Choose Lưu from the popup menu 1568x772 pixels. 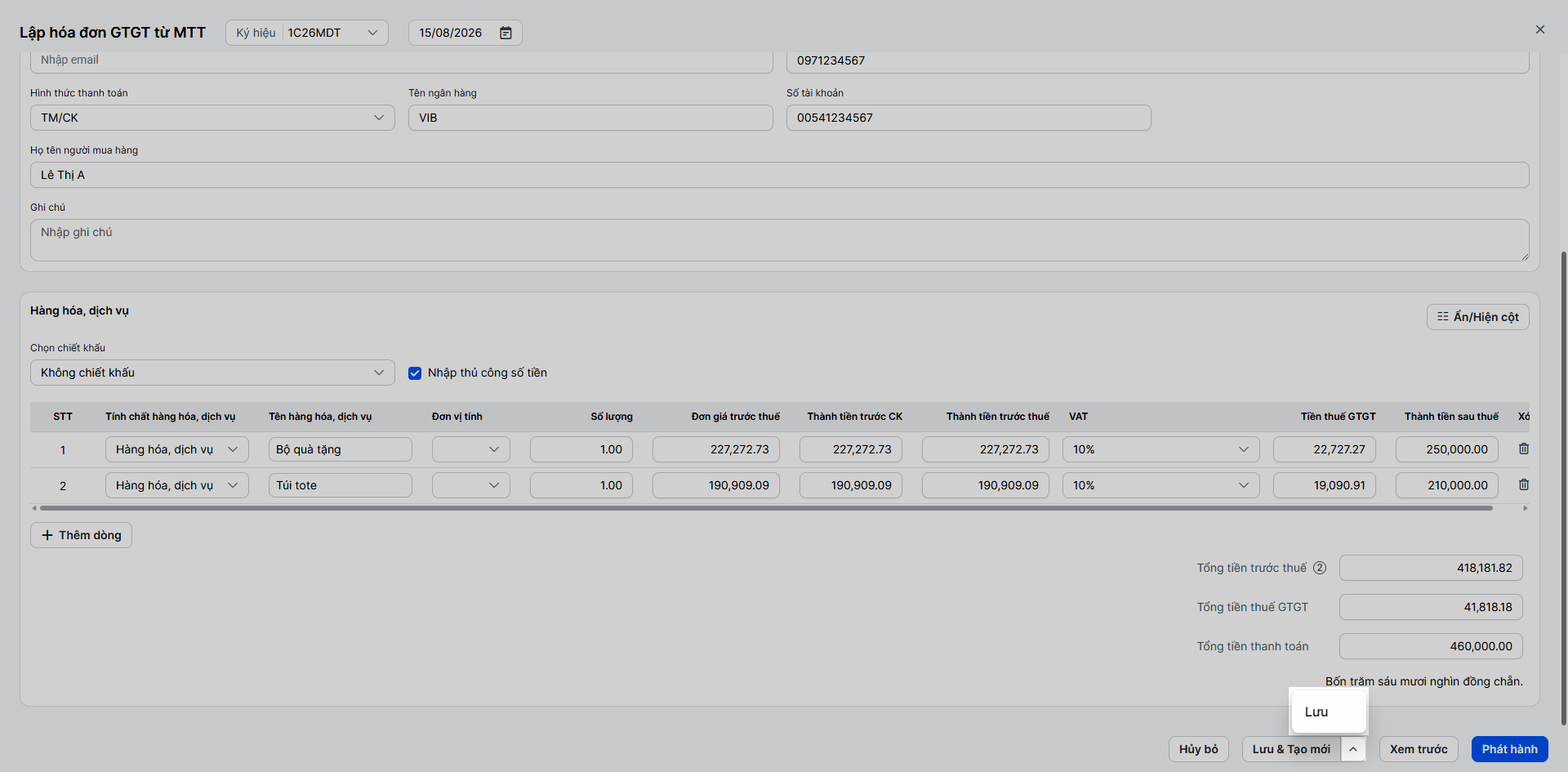(x=1329, y=712)
